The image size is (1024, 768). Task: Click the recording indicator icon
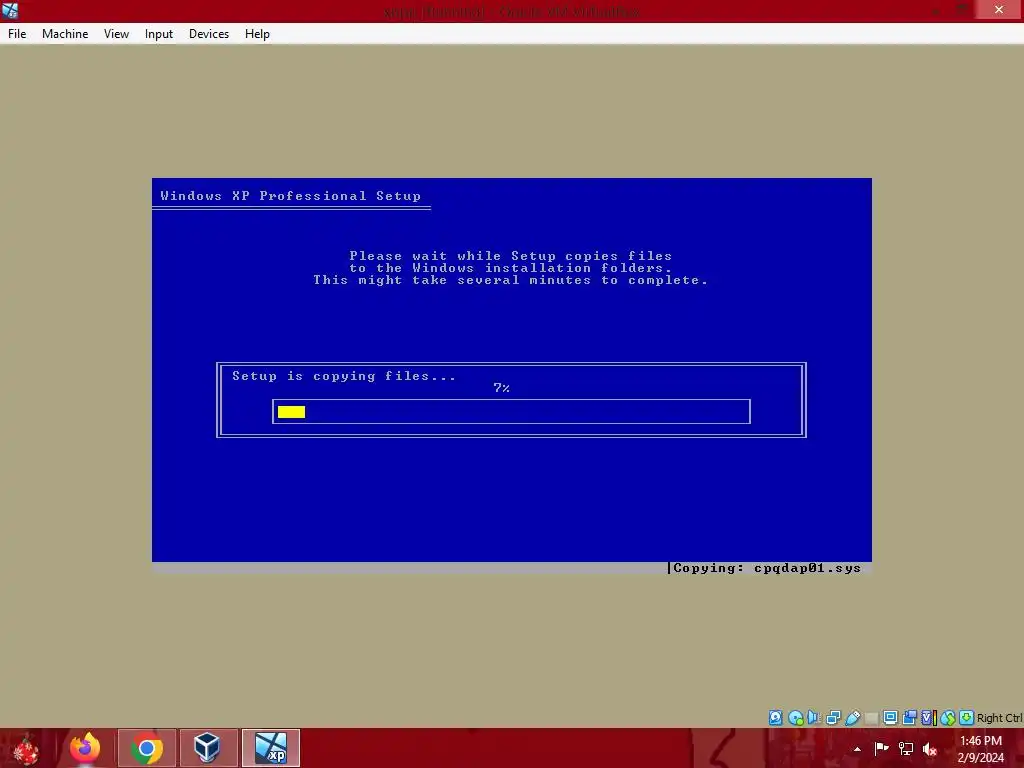pos(909,718)
